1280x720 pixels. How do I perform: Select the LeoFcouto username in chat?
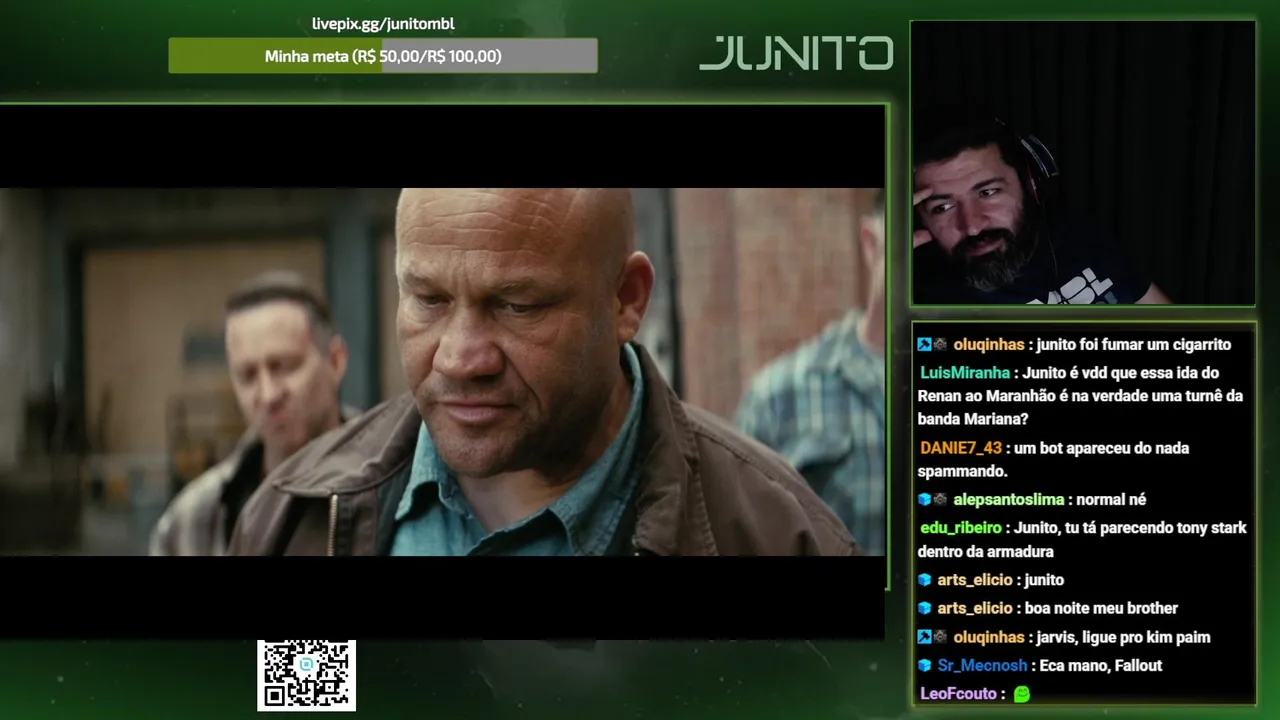click(x=958, y=693)
